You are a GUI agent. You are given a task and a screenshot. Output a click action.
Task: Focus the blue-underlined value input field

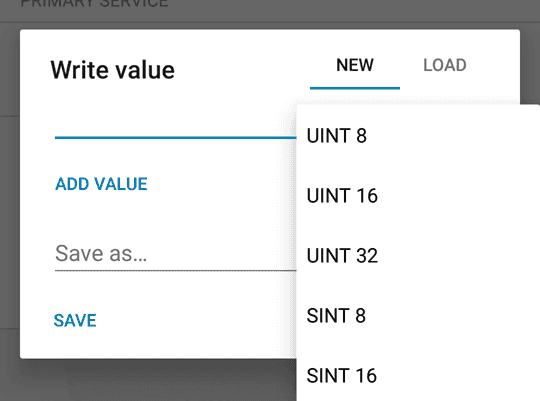(x=175, y=124)
